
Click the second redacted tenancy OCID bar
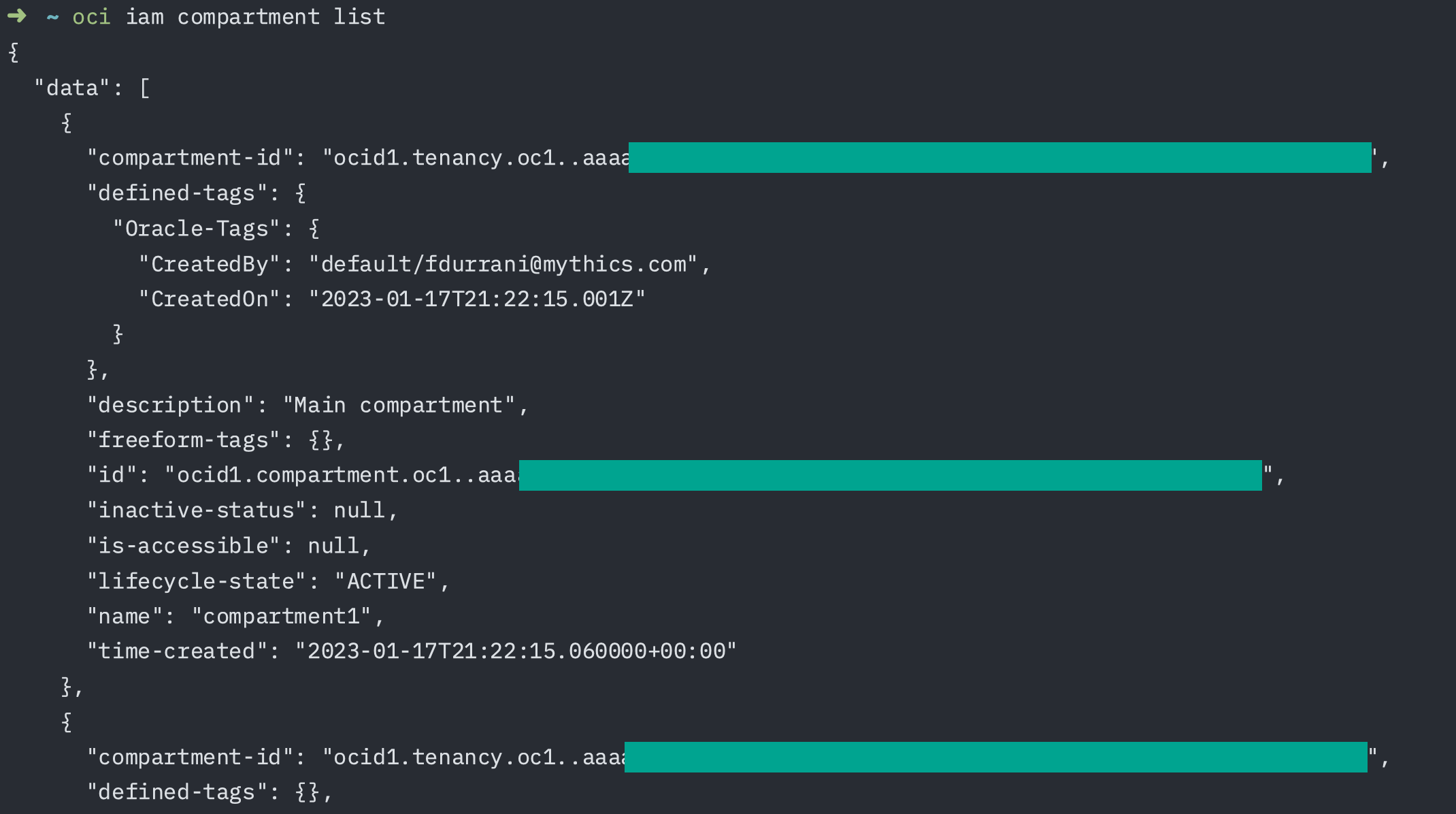[995, 757]
